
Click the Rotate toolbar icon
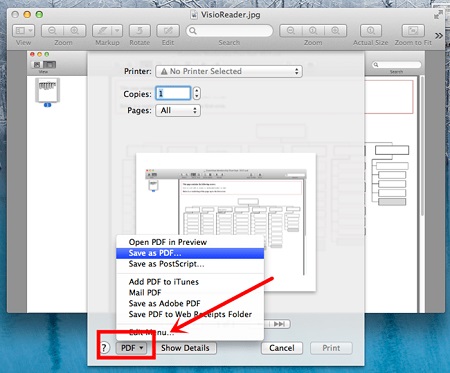[139, 31]
